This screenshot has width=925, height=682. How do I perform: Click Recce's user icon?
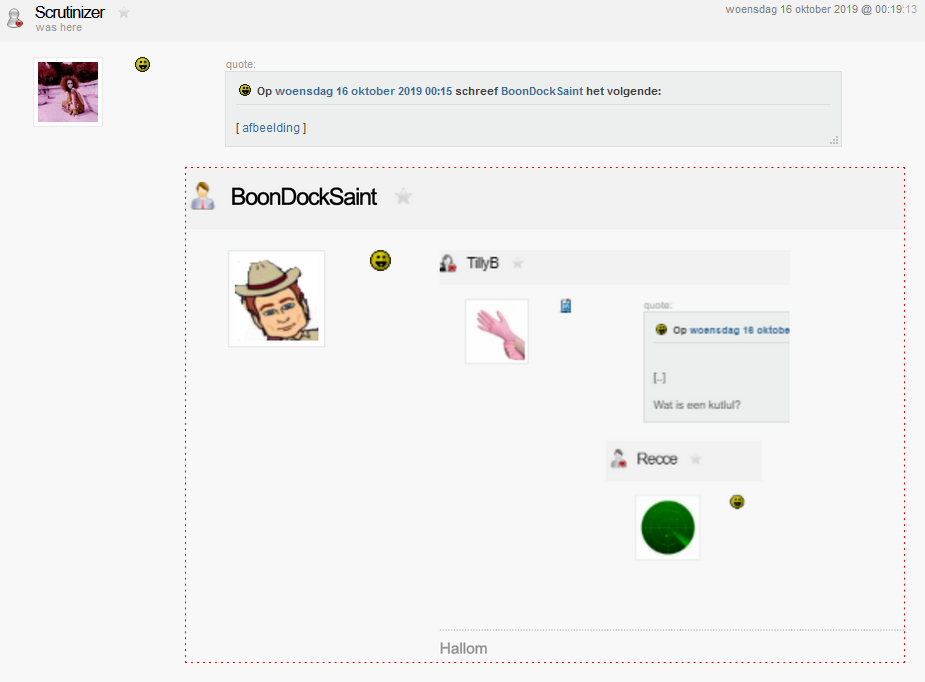[618, 458]
